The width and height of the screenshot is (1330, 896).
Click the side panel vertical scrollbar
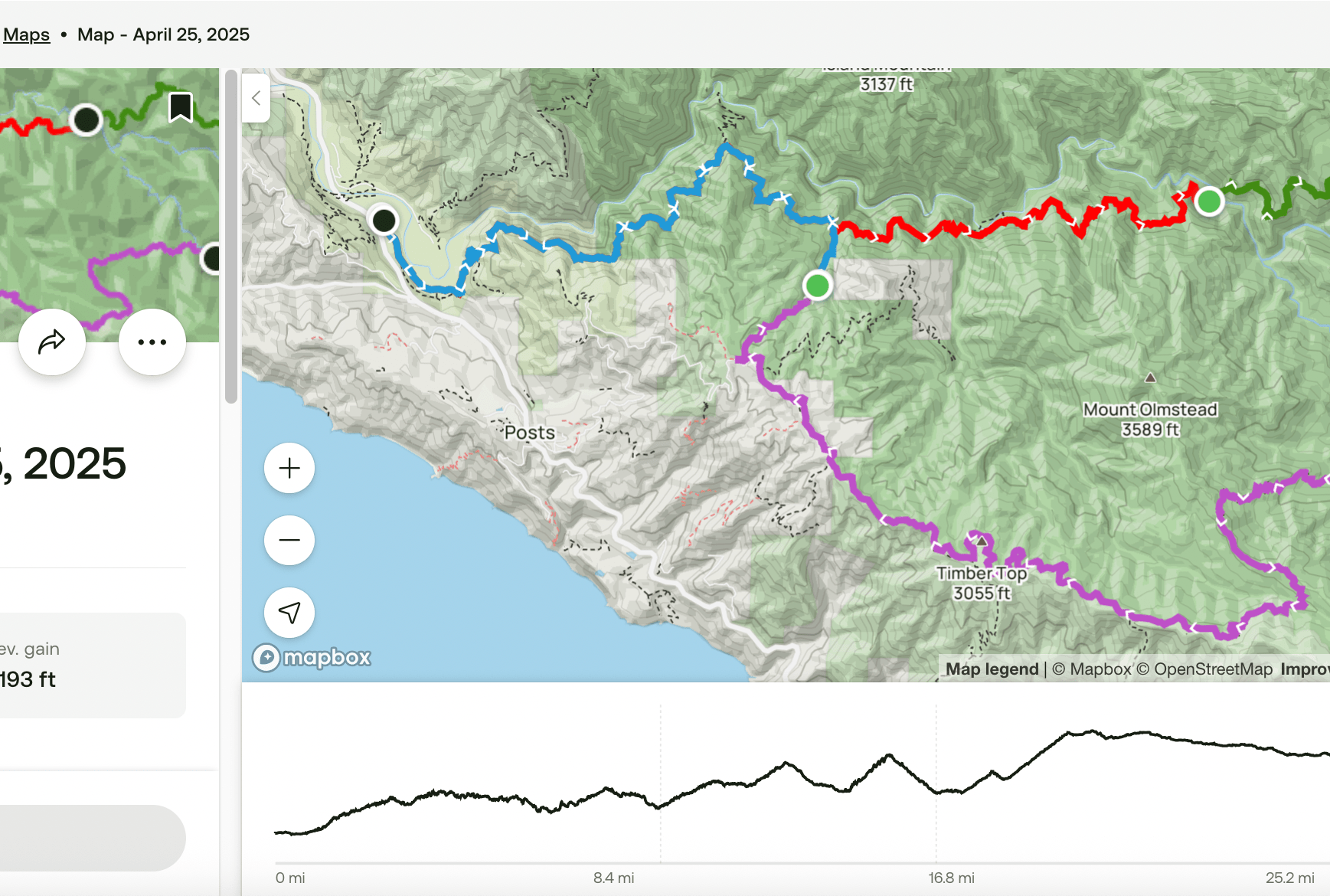[x=231, y=237]
